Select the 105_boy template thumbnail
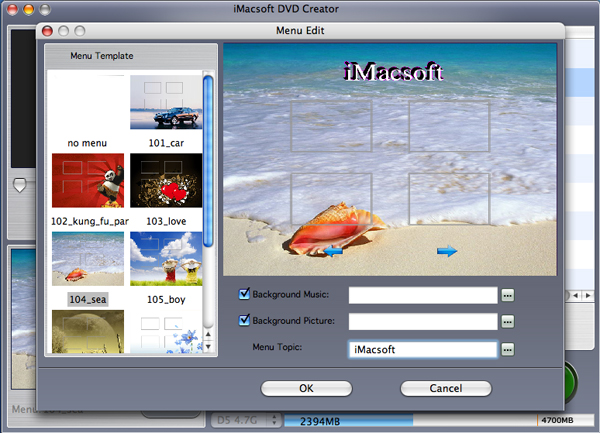600x433 pixels. [x=166, y=259]
